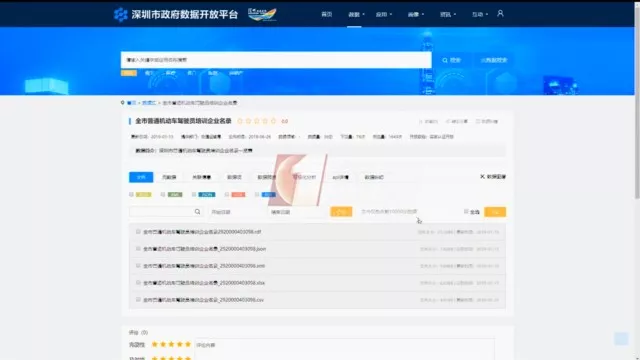Screen dimensions: 640x360
Task: Expand the 应用 dropdown in top navigation
Action: coord(384,14)
